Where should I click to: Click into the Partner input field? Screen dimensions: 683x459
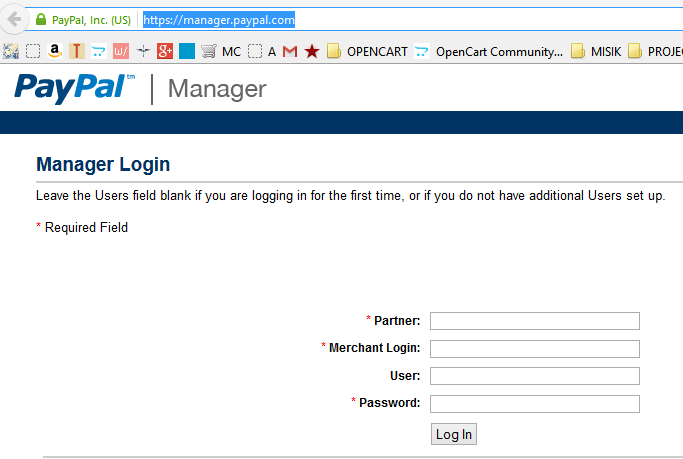534,321
